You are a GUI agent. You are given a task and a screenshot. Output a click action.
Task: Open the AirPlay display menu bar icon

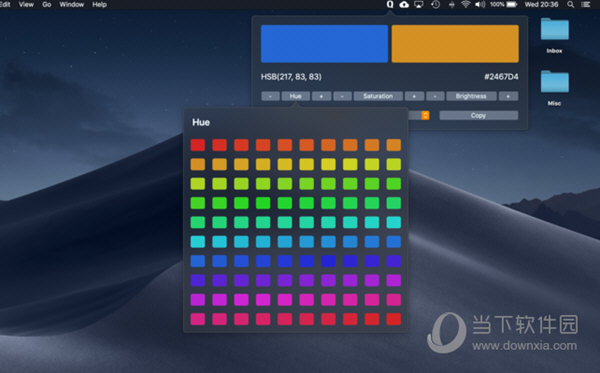pos(419,5)
